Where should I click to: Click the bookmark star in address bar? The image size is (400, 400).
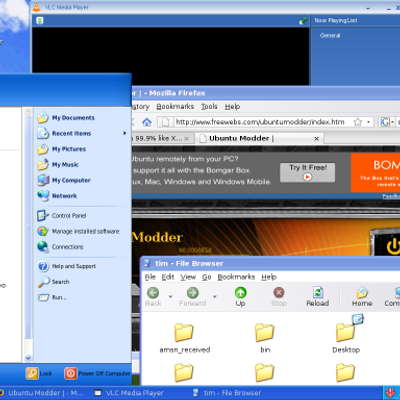coord(358,122)
